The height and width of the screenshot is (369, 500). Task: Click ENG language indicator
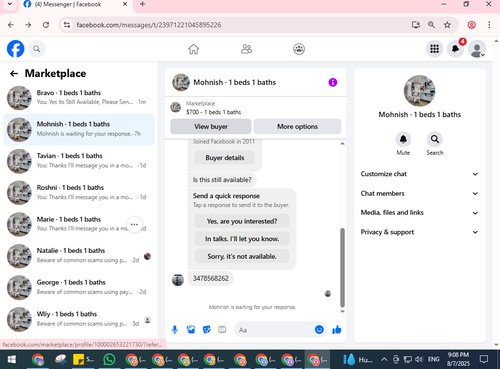[433, 359]
